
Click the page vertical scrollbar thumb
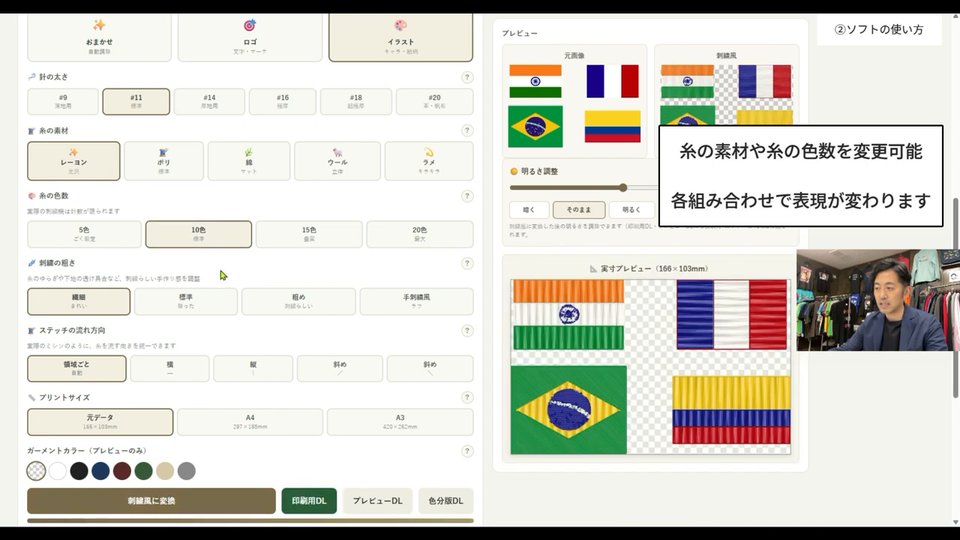point(954,298)
